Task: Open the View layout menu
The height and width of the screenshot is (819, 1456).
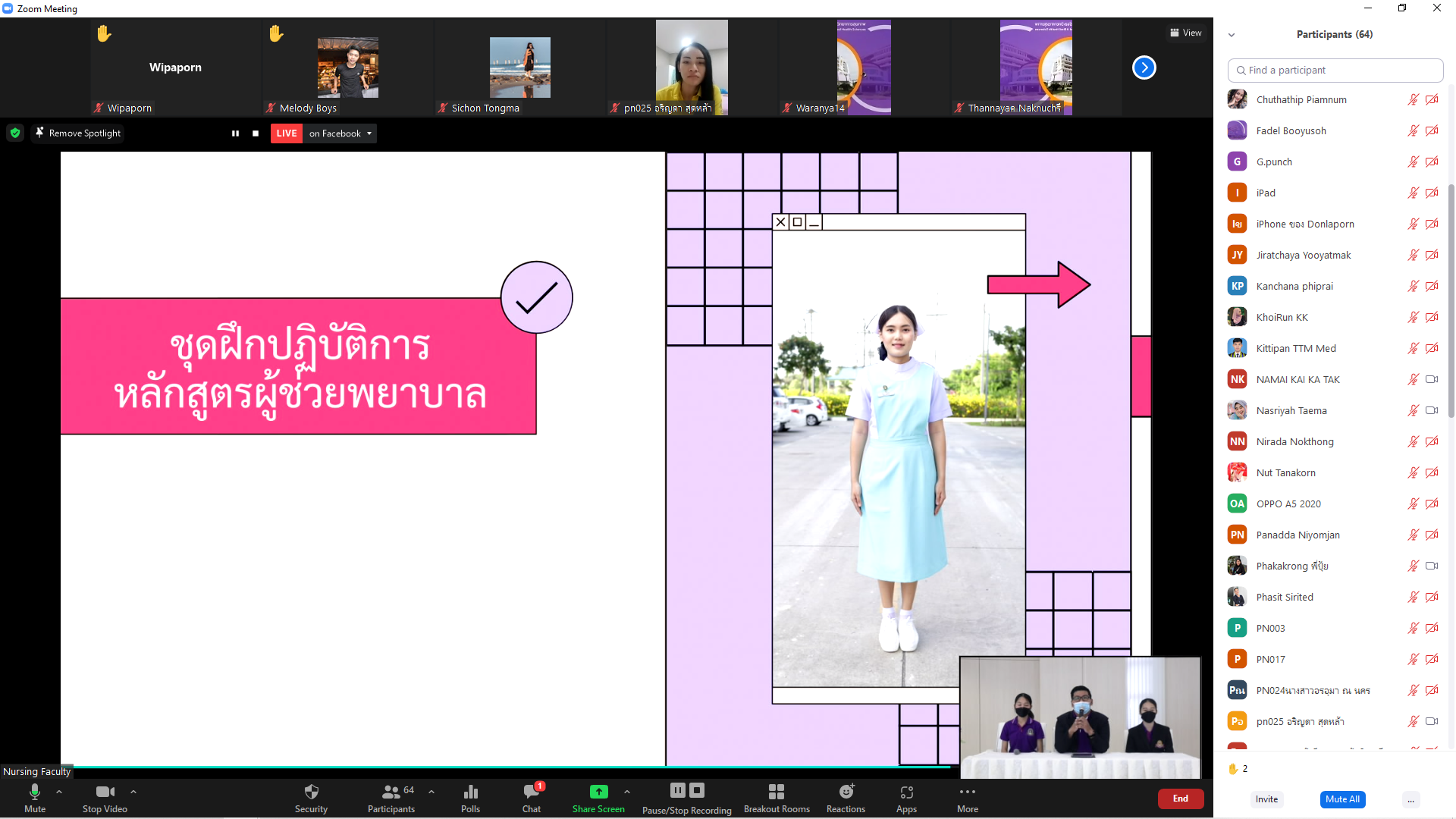Action: click(1185, 33)
